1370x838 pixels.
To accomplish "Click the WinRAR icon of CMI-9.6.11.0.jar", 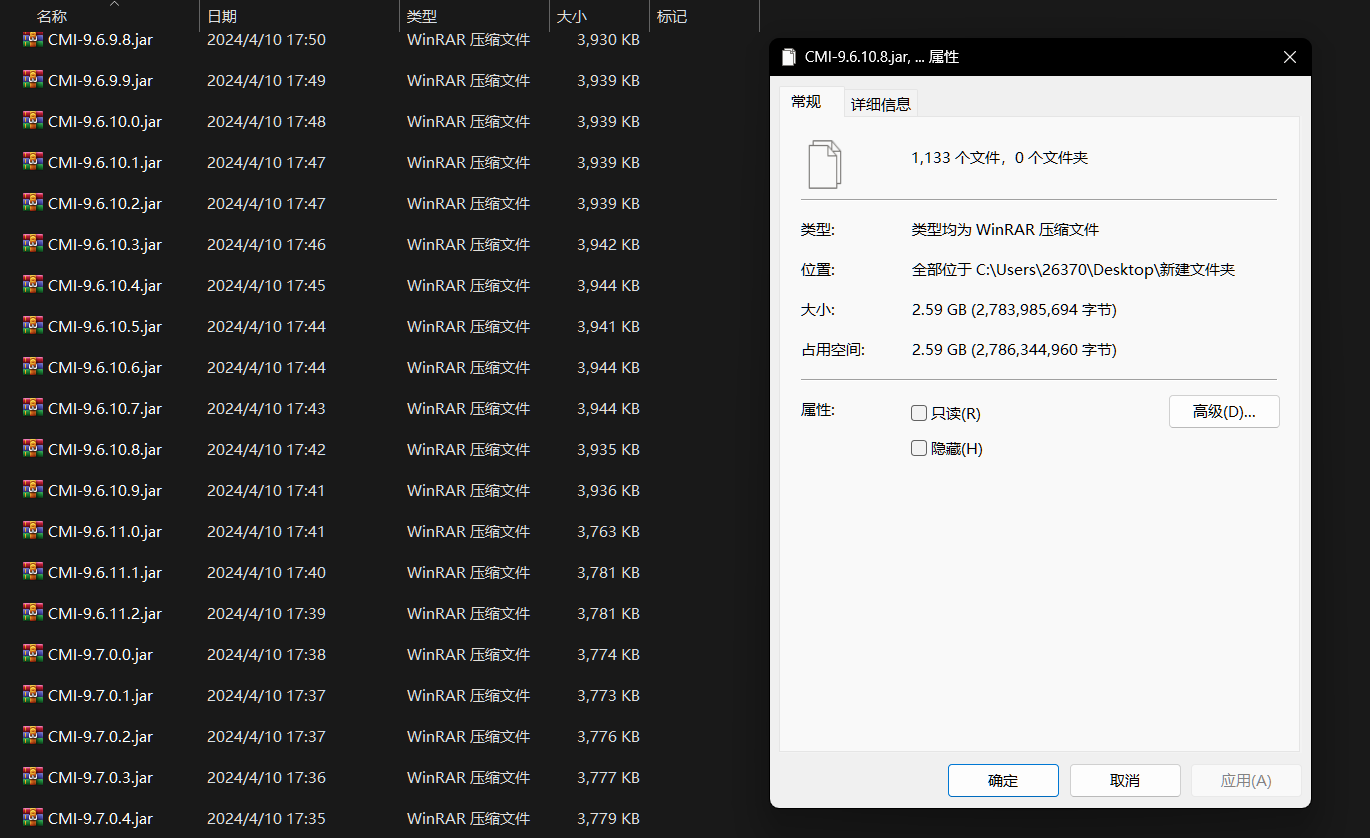I will pyautogui.click(x=33, y=530).
